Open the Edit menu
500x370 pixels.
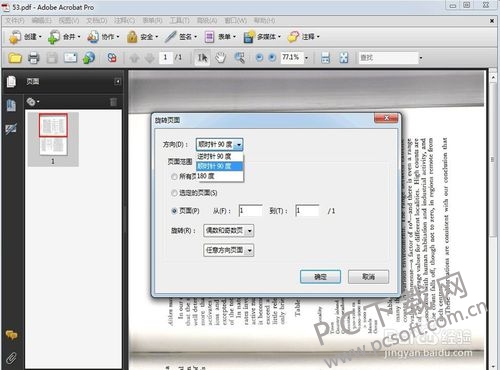(42, 21)
